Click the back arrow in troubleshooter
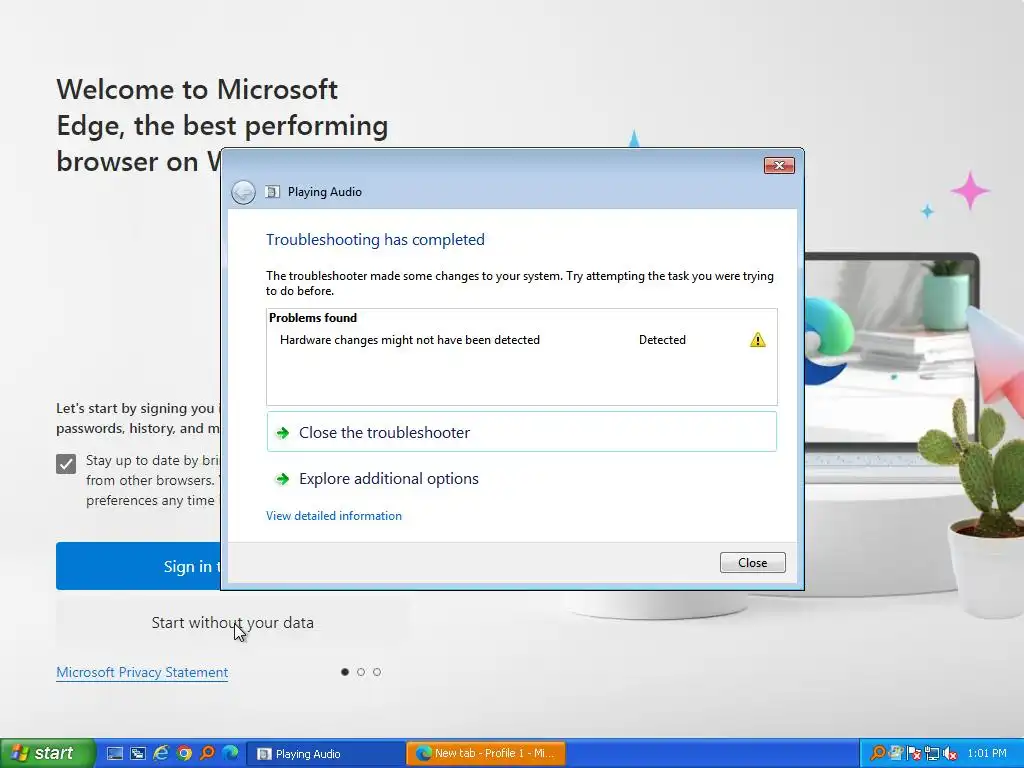The height and width of the screenshot is (768, 1024). [243, 192]
